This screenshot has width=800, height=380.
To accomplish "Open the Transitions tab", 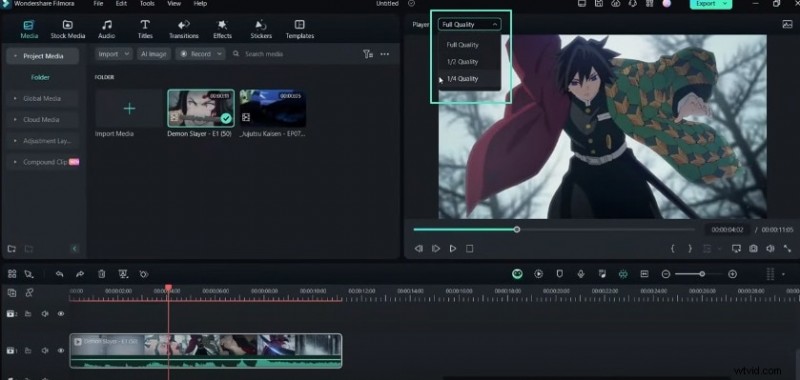I will pyautogui.click(x=184, y=30).
